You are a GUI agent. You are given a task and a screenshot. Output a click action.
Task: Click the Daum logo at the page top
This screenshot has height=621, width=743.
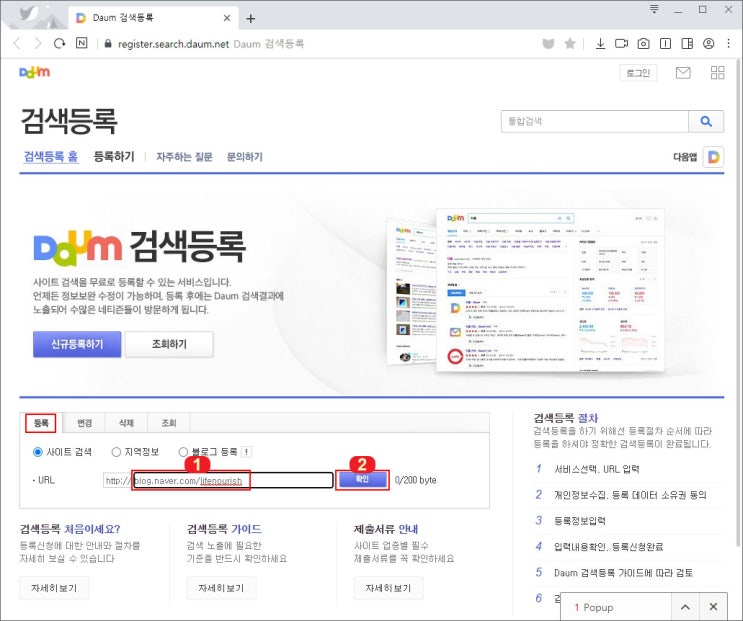tap(35, 72)
